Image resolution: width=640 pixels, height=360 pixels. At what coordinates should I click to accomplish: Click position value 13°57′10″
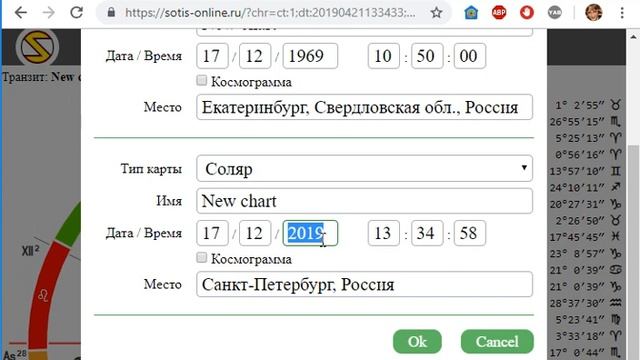[x=577, y=171]
